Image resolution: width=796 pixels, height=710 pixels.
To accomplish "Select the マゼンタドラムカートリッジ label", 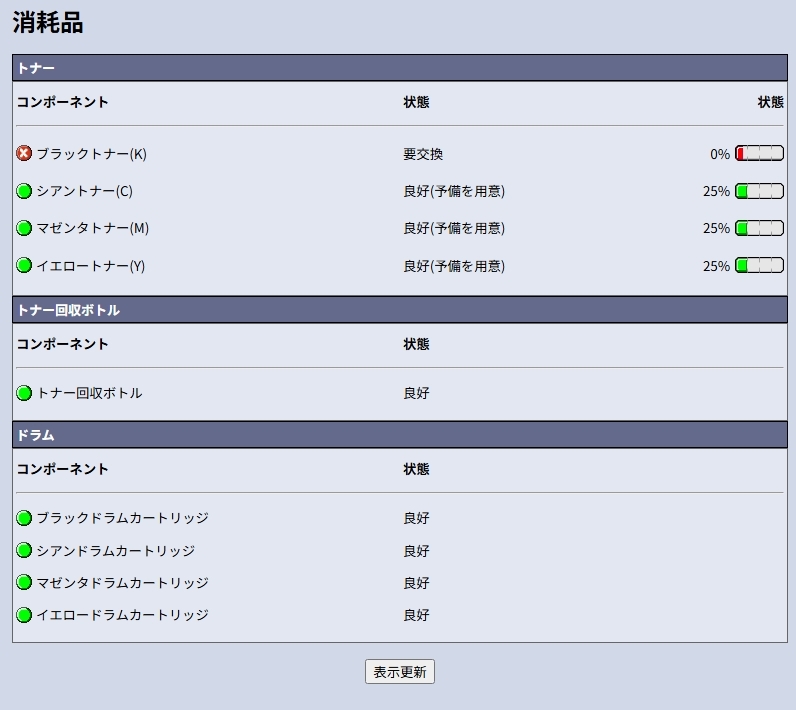I will (x=122, y=583).
